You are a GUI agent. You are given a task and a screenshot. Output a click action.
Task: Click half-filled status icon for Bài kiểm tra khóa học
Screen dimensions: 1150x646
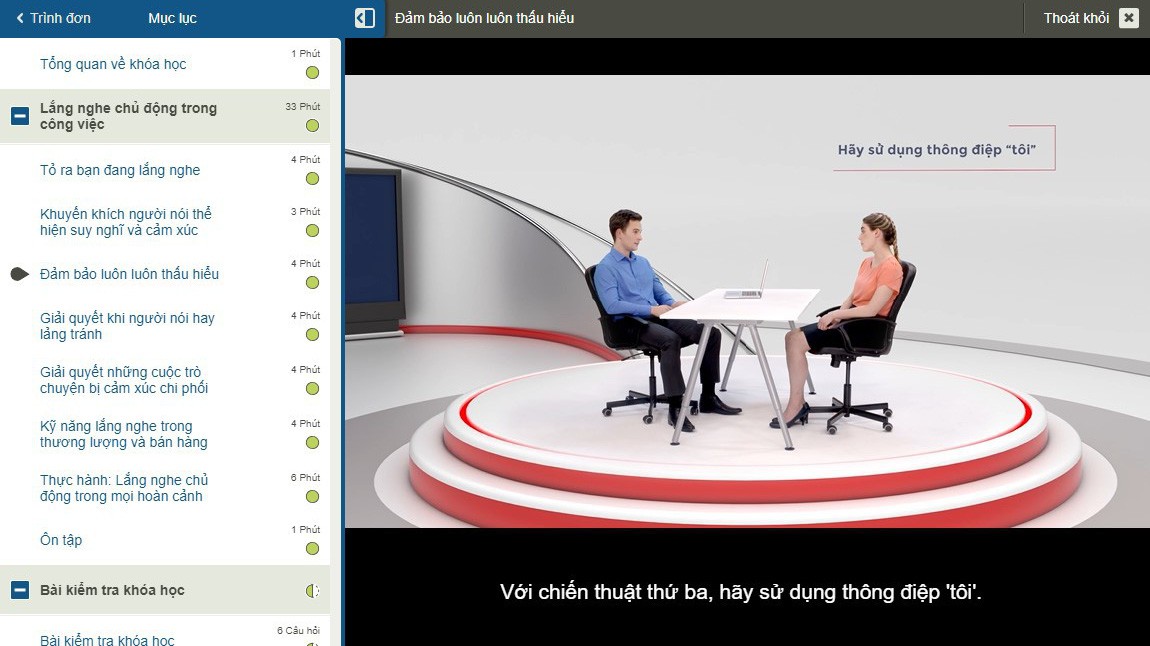(x=312, y=591)
